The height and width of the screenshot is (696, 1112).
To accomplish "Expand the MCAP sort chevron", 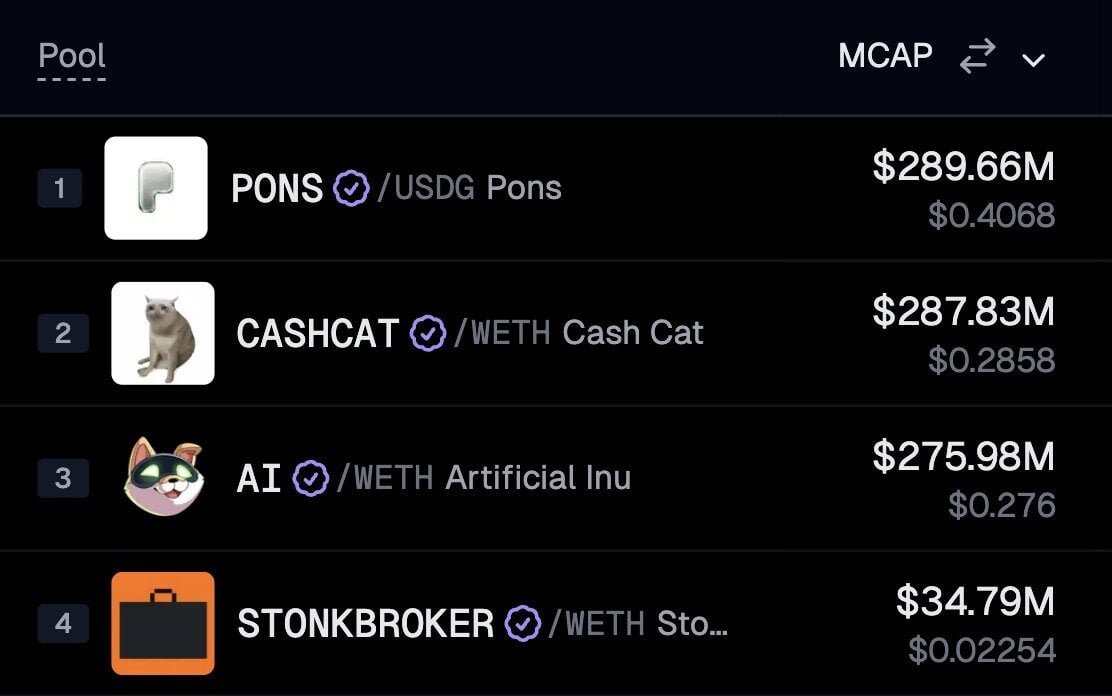I will click(x=1033, y=60).
